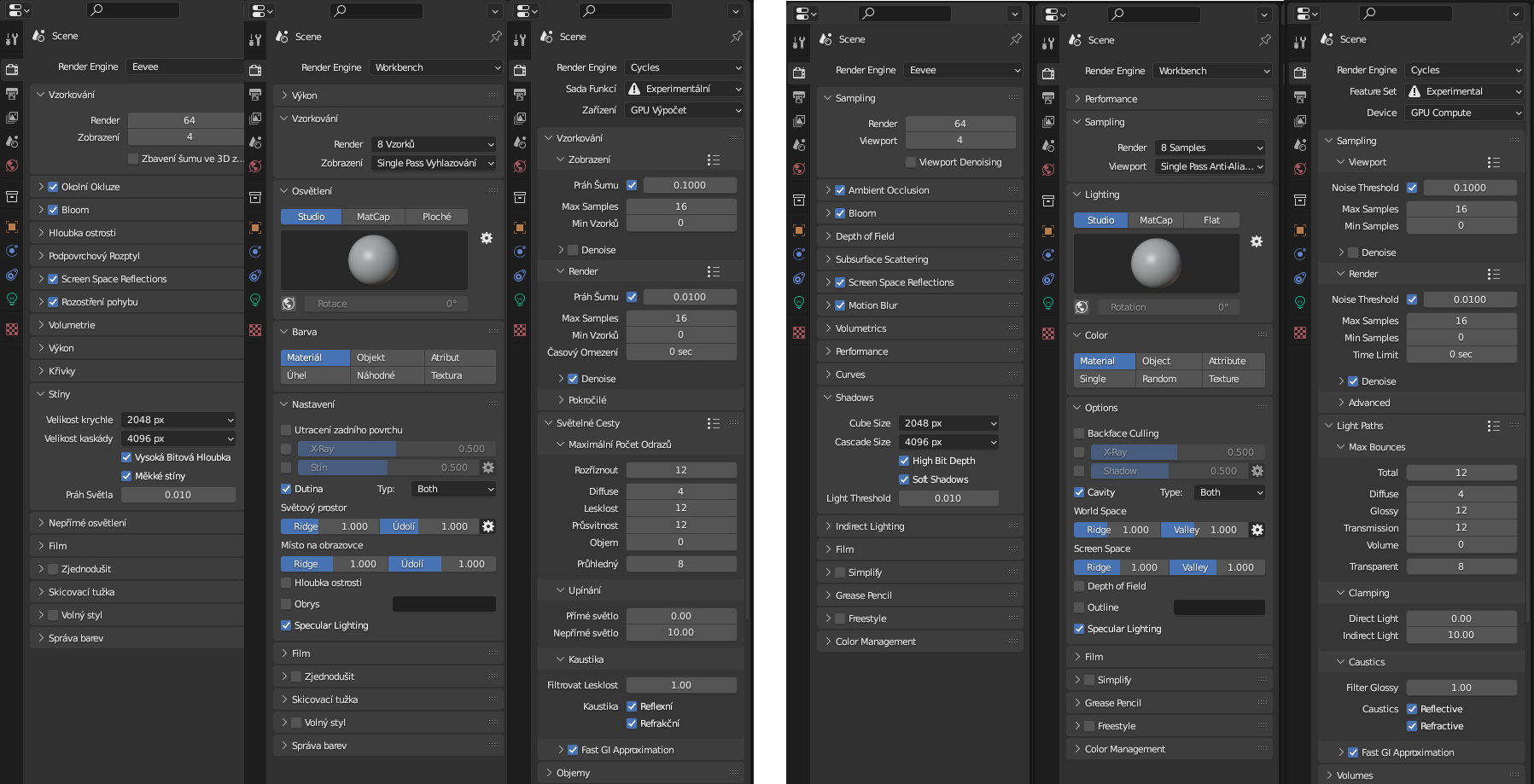Open Czech Sada Funkcí Experimentální dropdown
Viewport: 1534px width, 784px height.
(x=684, y=89)
